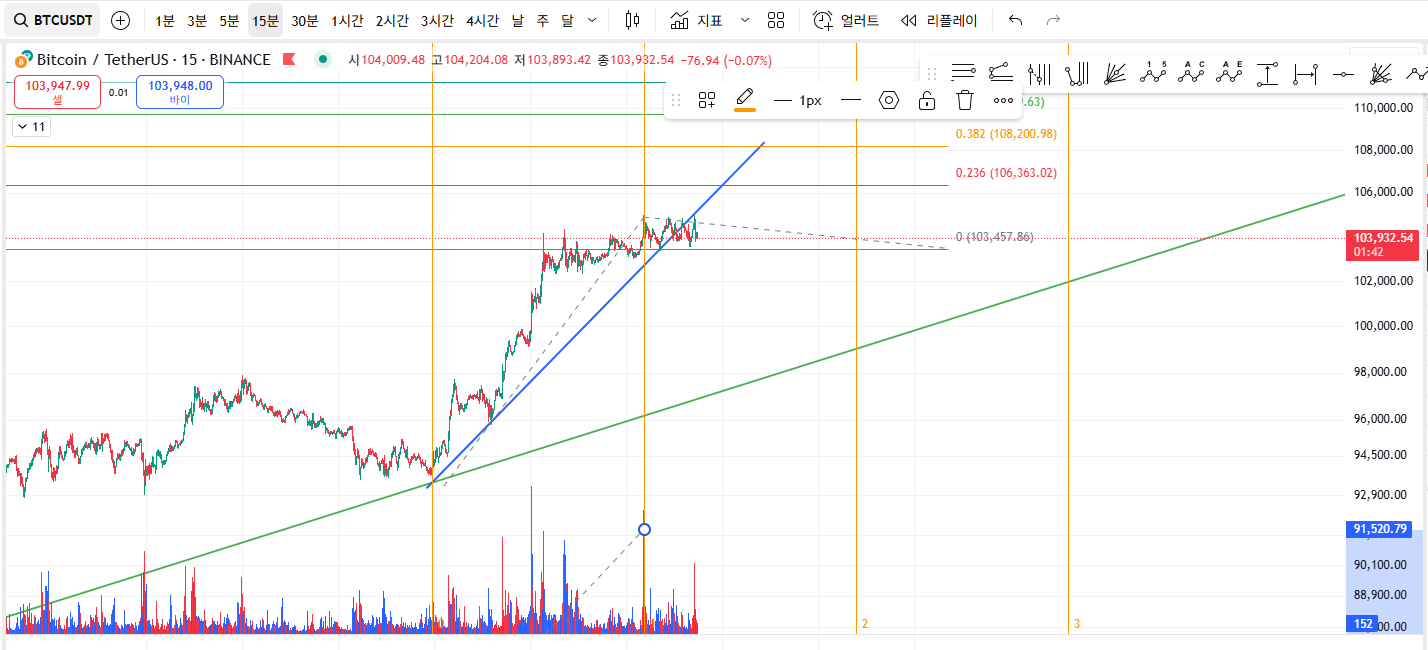Click the time zone marker 3
The height and width of the screenshot is (650, 1428).
point(1077,624)
